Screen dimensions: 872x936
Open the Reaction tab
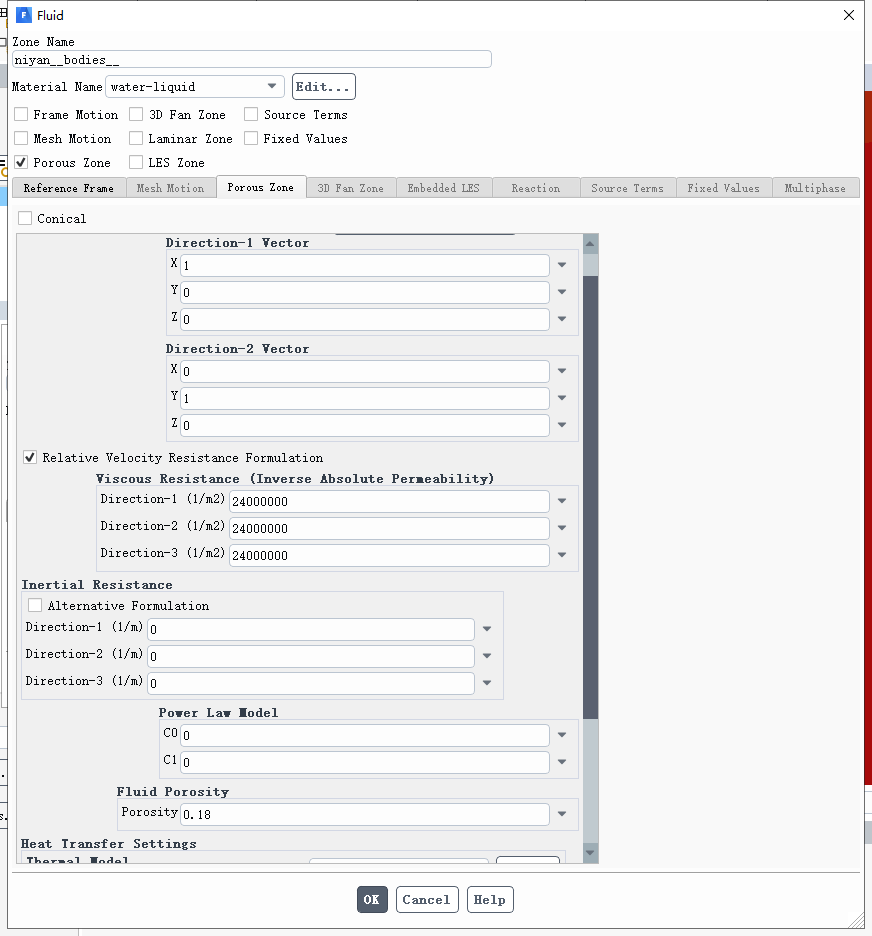[x=536, y=188]
